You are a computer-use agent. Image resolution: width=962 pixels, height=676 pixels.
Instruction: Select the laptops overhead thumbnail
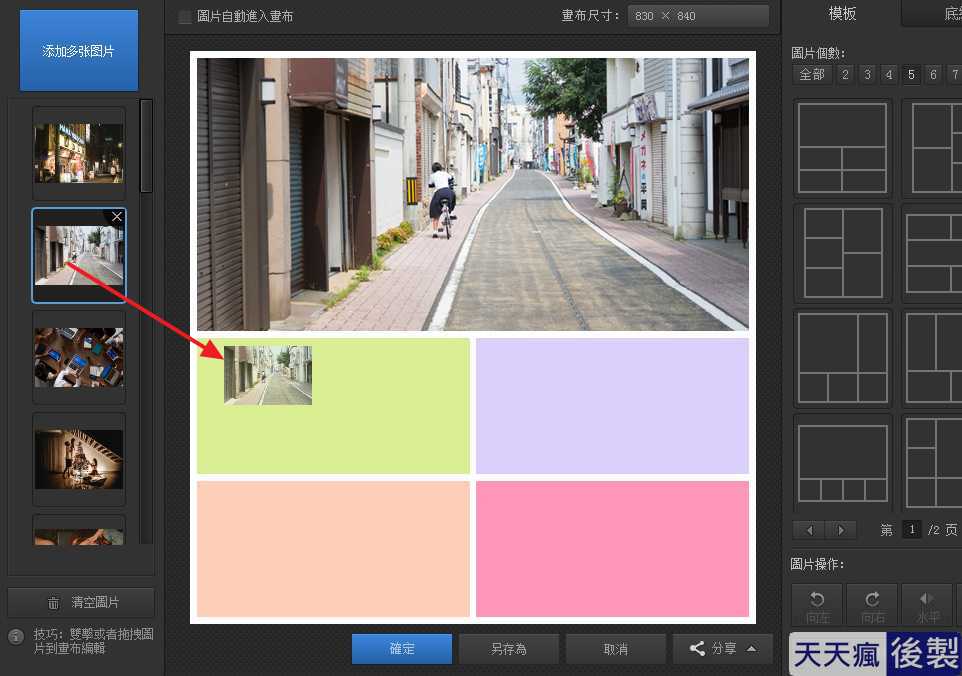tap(79, 358)
